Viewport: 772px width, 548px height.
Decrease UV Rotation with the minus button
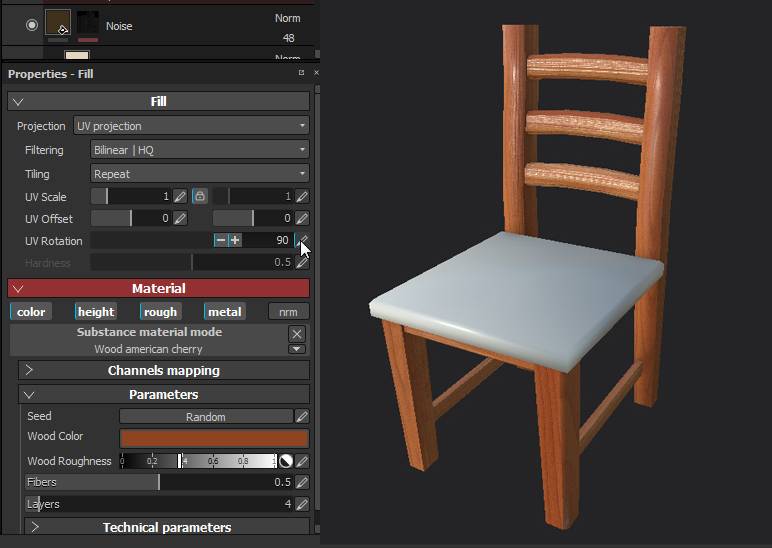tap(220, 240)
